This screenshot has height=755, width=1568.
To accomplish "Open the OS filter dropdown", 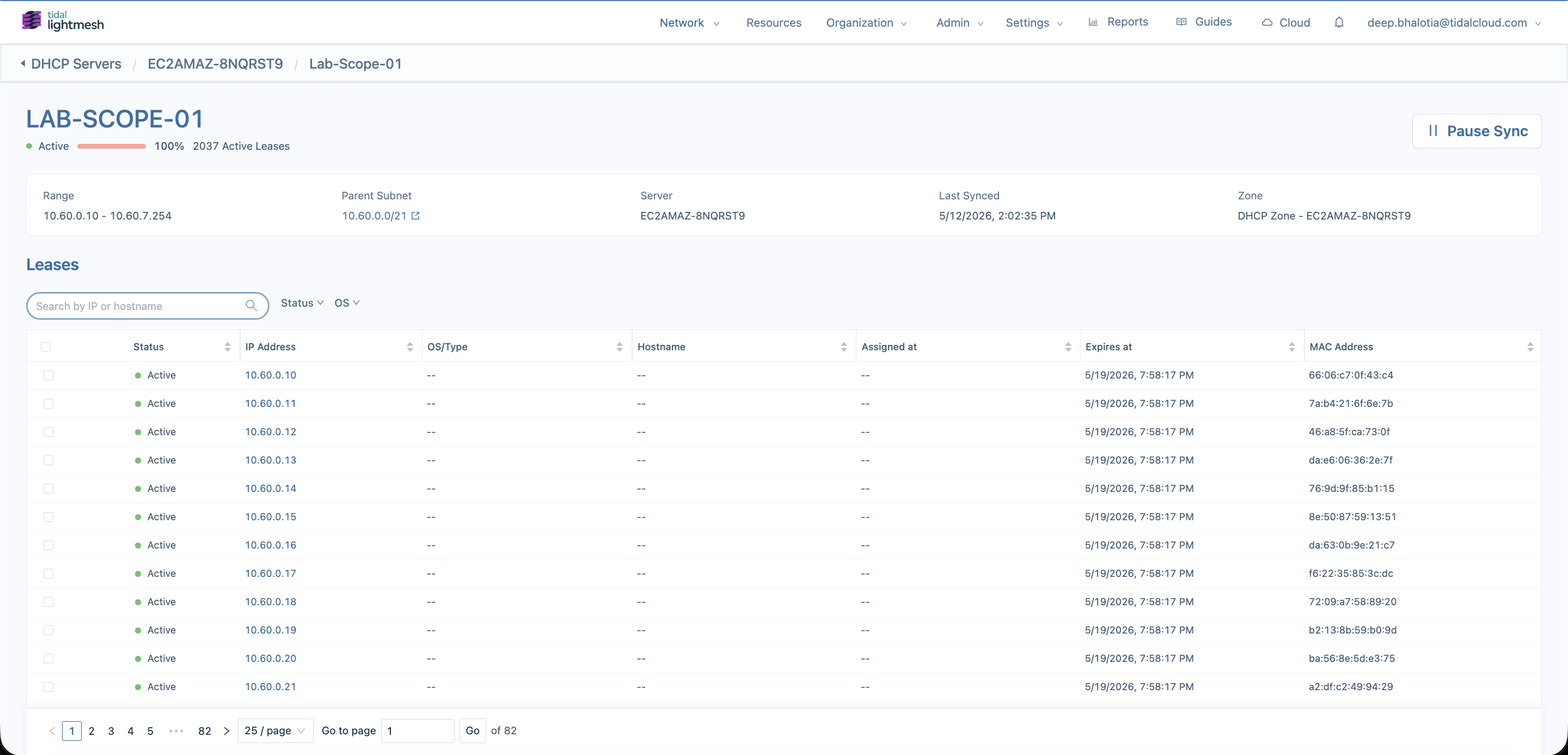I will pyautogui.click(x=347, y=303).
